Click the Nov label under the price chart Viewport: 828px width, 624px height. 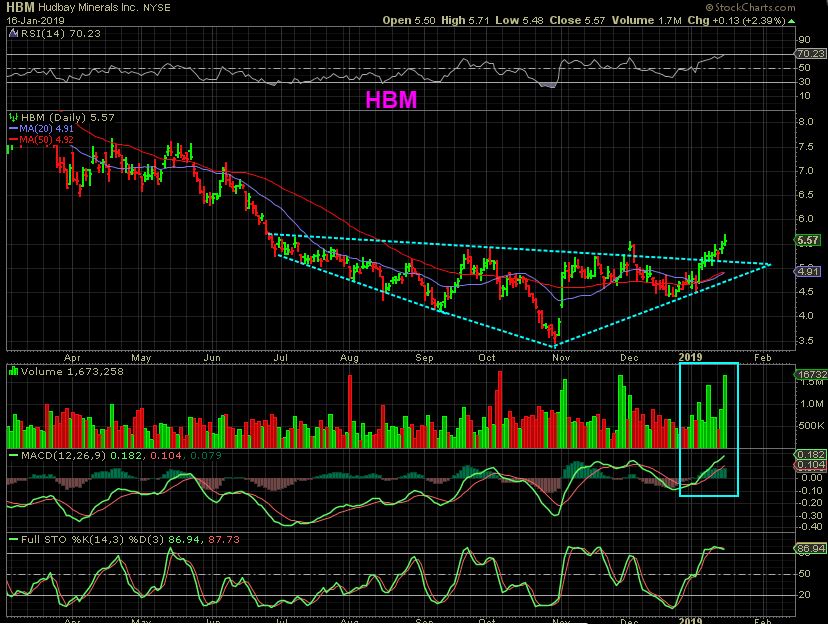(x=561, y=357)
